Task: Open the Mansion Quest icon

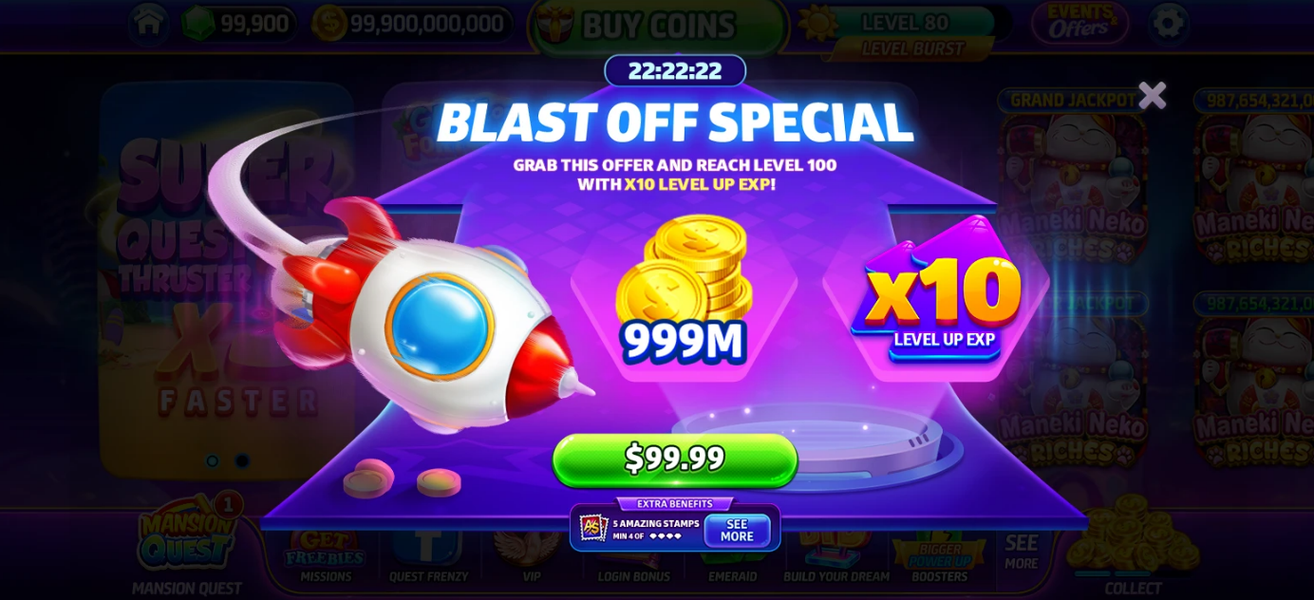Action: coord(189,540)
